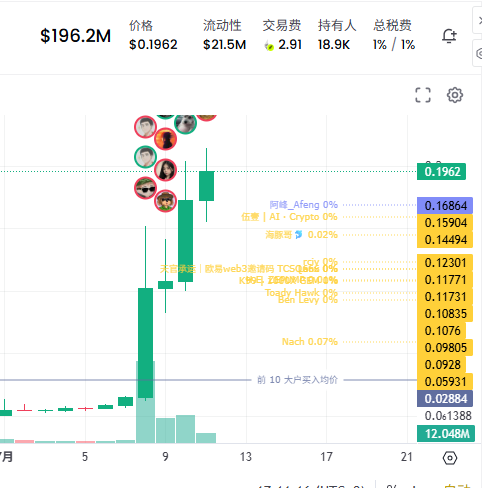Click the 0.12301 price tag
This screenshot has width=482, height=488.
445,263
